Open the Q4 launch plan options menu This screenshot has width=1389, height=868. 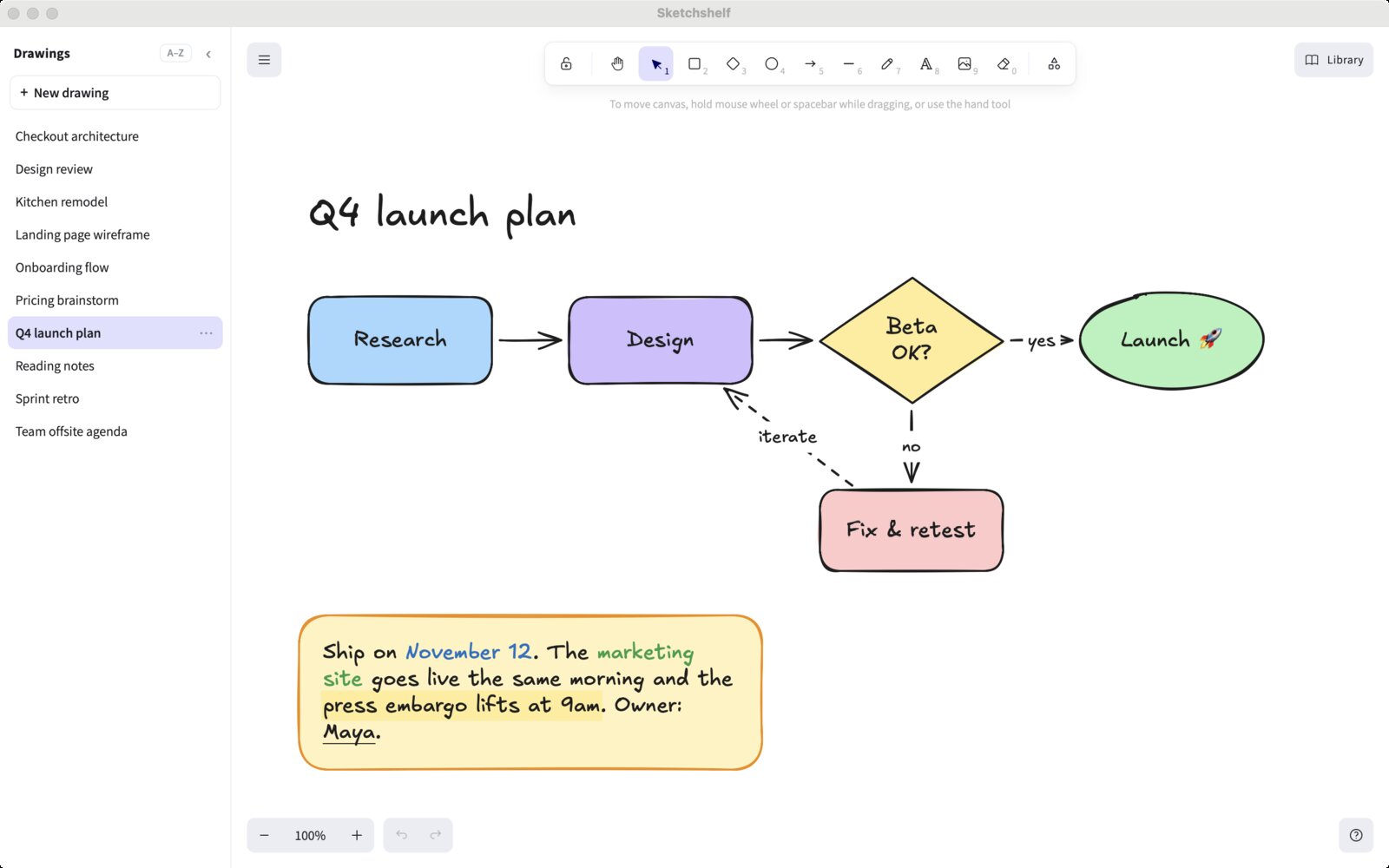(206, 333)
